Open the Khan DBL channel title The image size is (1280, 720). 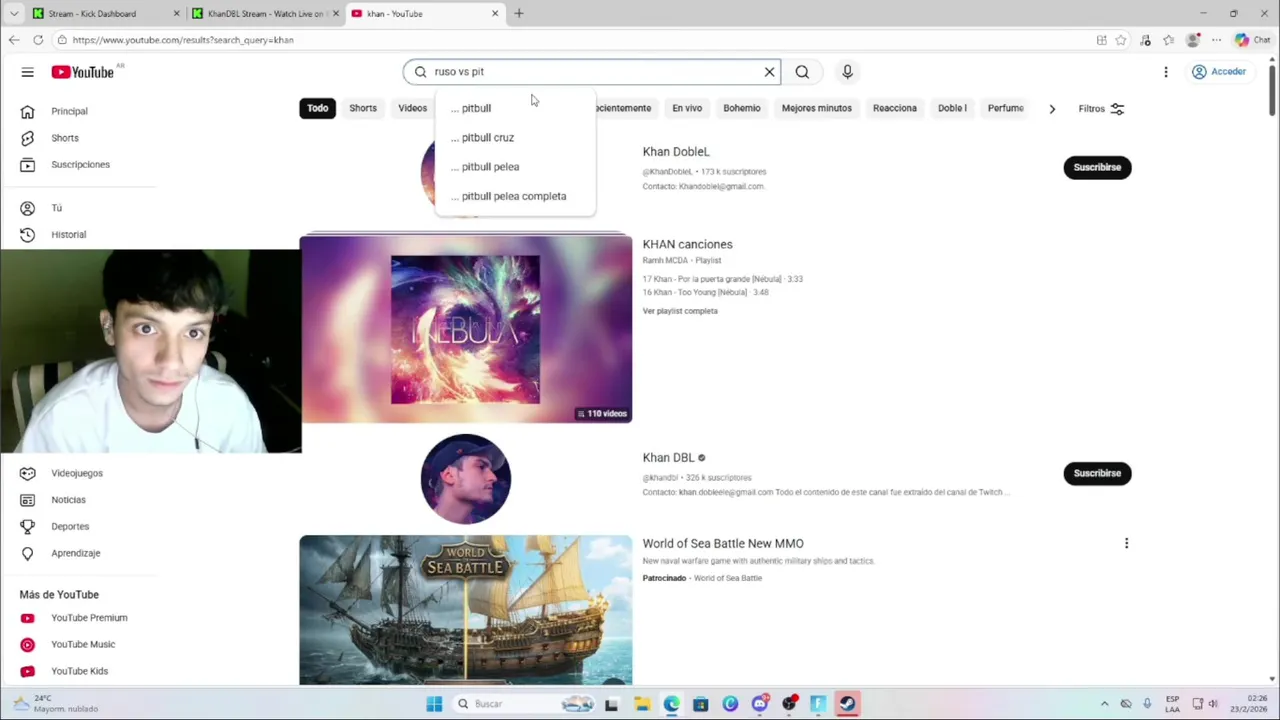point(668,458)
